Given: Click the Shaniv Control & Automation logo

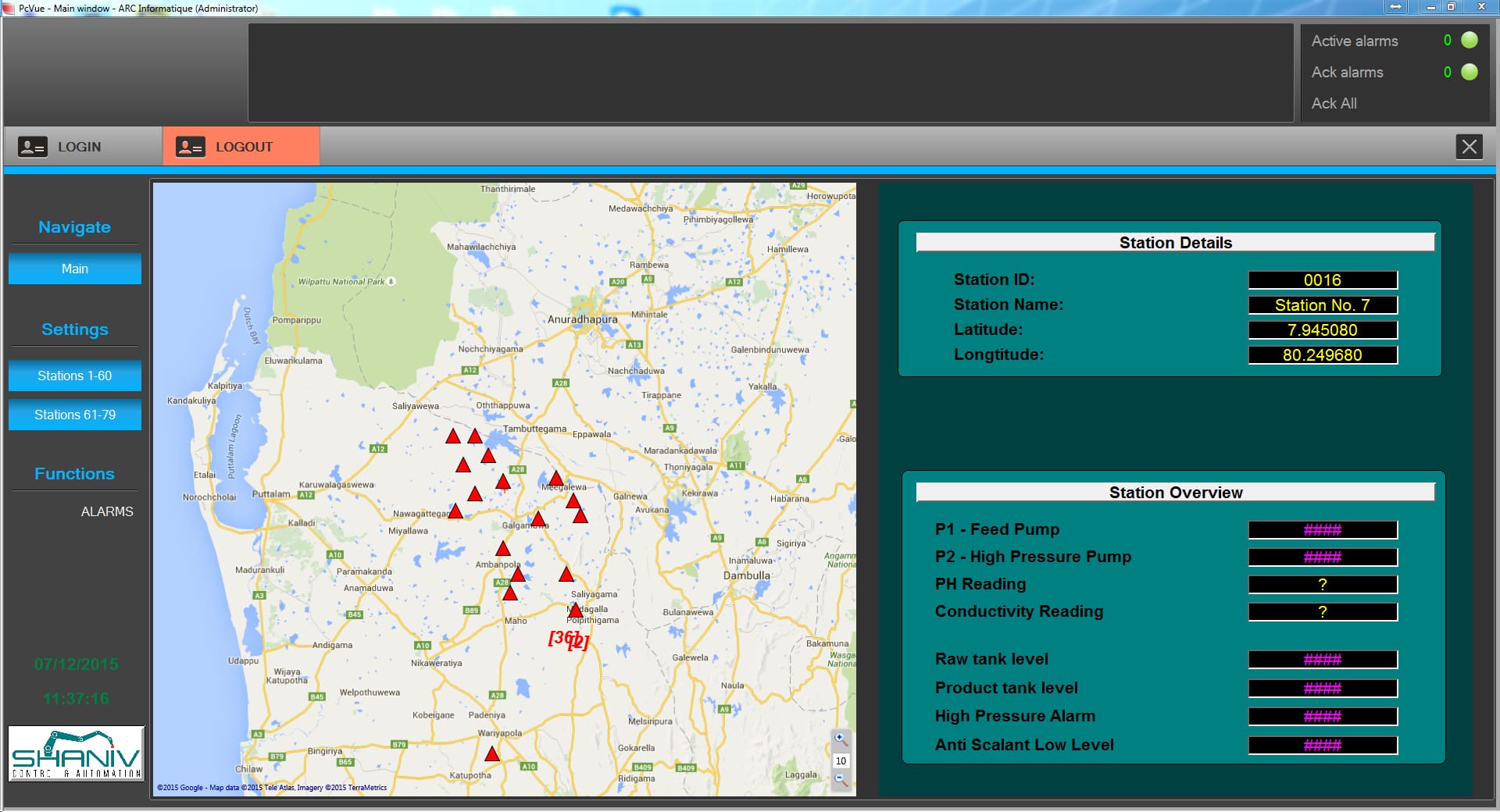Looking at the screenshot, I should tap(76, 753).
